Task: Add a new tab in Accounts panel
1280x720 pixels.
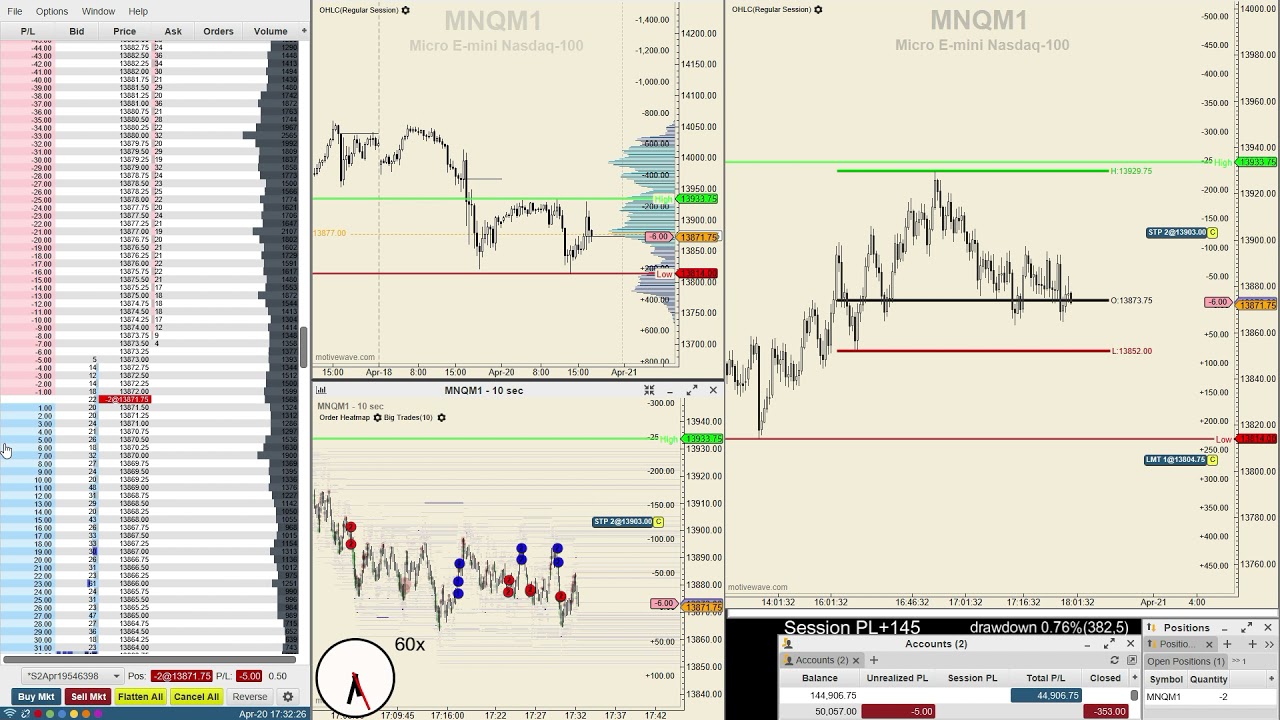Action: point(873,660)
